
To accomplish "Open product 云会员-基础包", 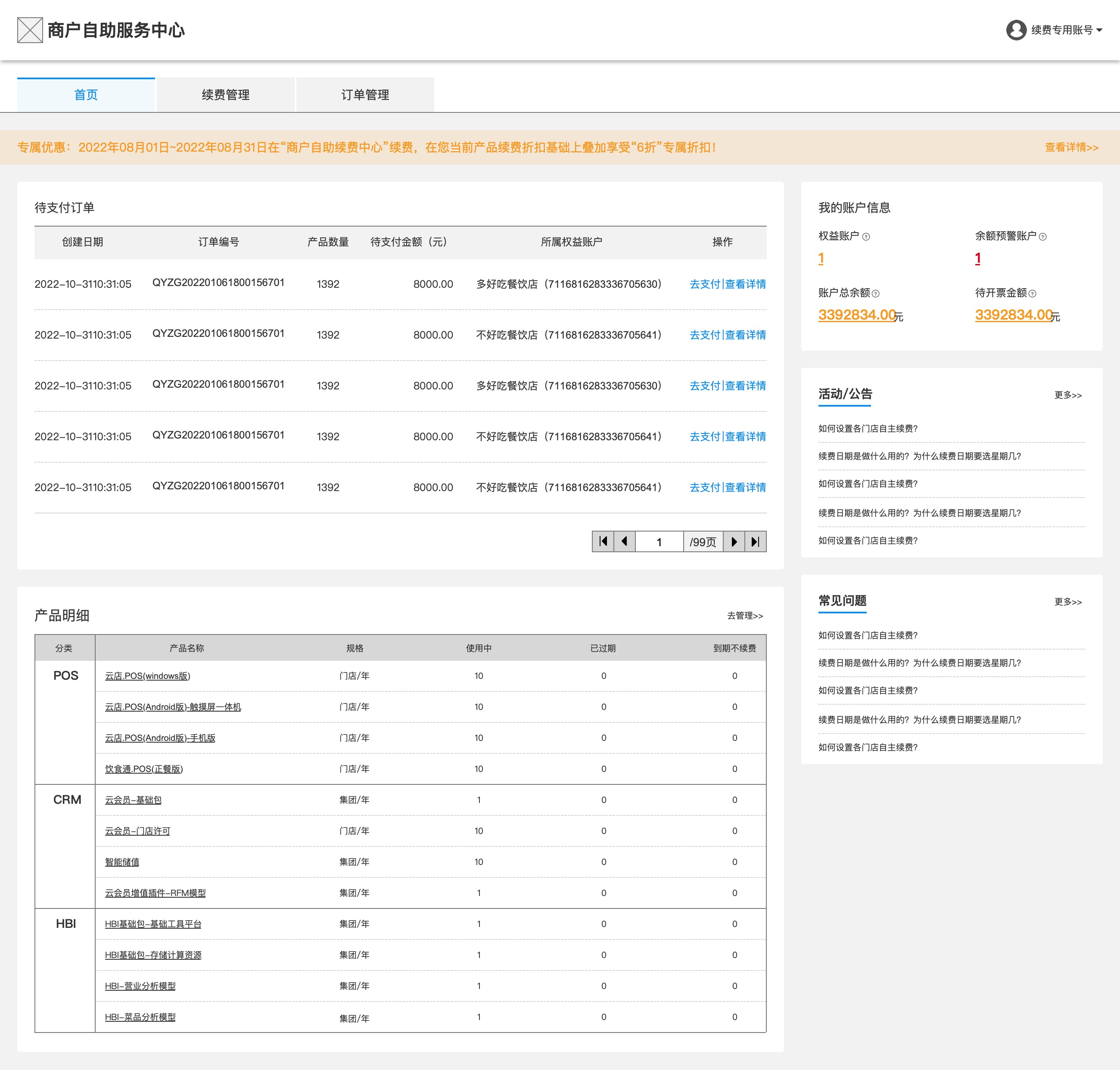I will pyautogui.click(x=133, y=799).
